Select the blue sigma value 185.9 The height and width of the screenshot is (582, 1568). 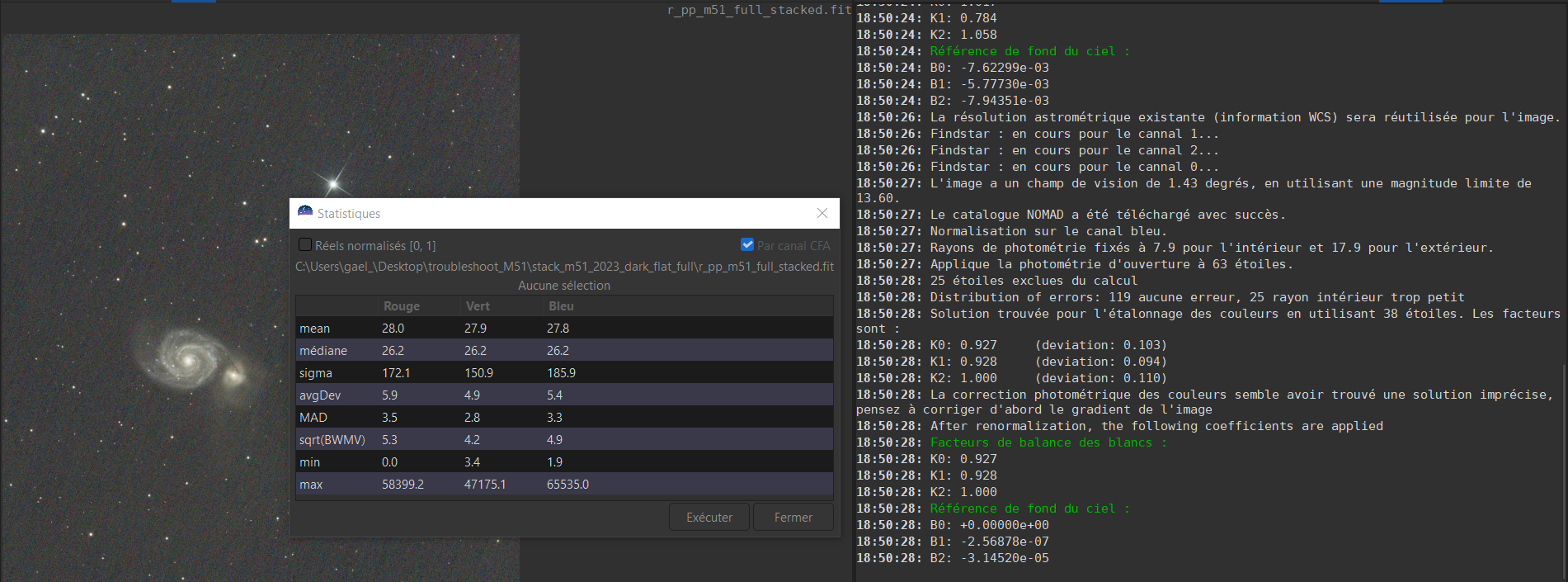[561, 373]
